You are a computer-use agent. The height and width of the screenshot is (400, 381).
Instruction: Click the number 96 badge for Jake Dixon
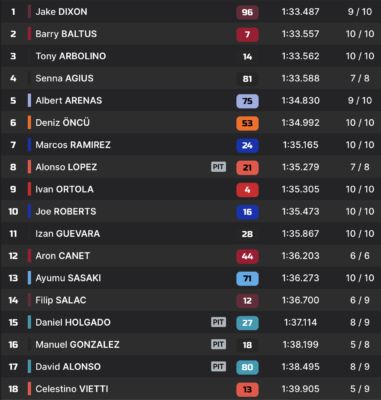click(x=247, y=12)
